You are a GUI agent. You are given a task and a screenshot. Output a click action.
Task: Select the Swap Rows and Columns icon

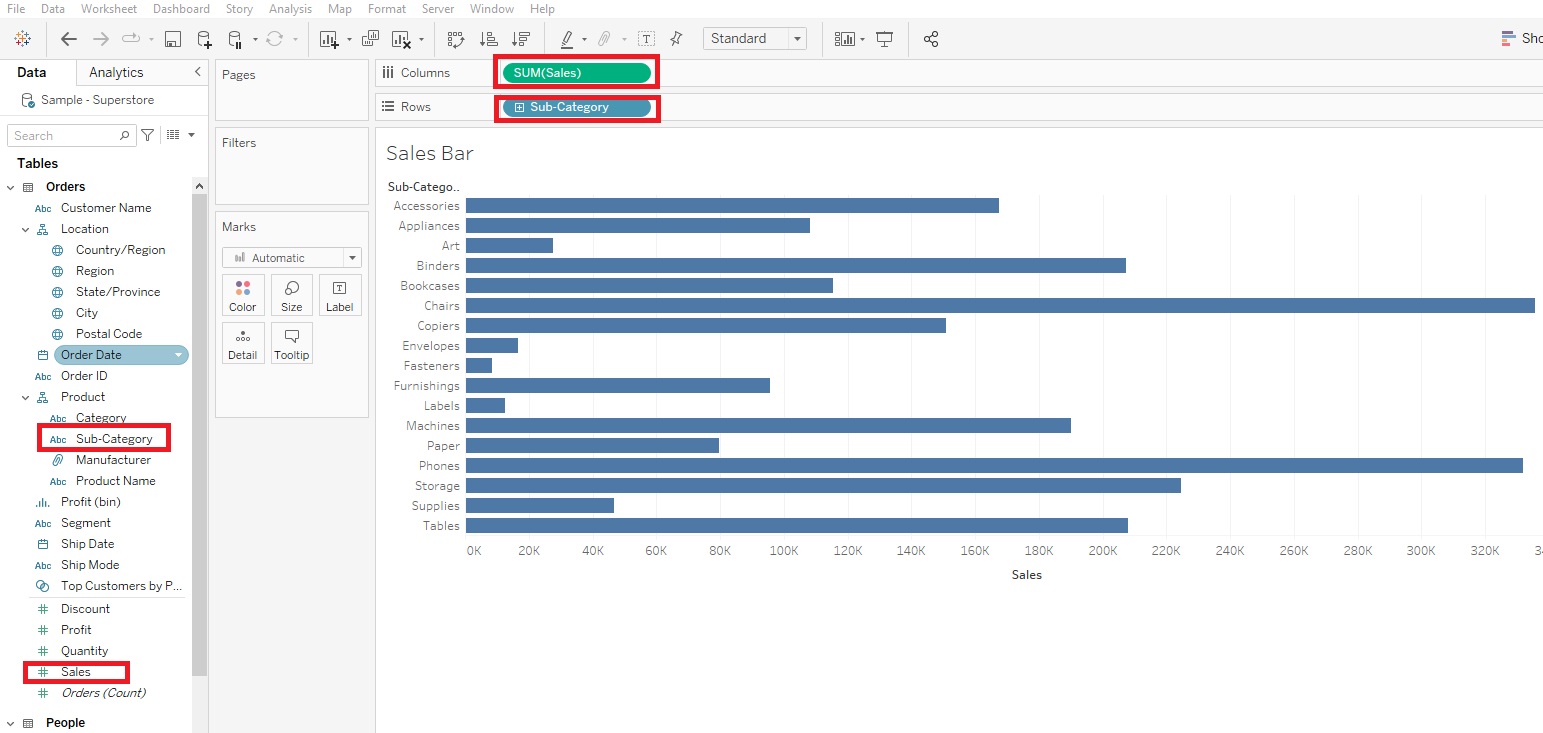(x=455, y=38)
